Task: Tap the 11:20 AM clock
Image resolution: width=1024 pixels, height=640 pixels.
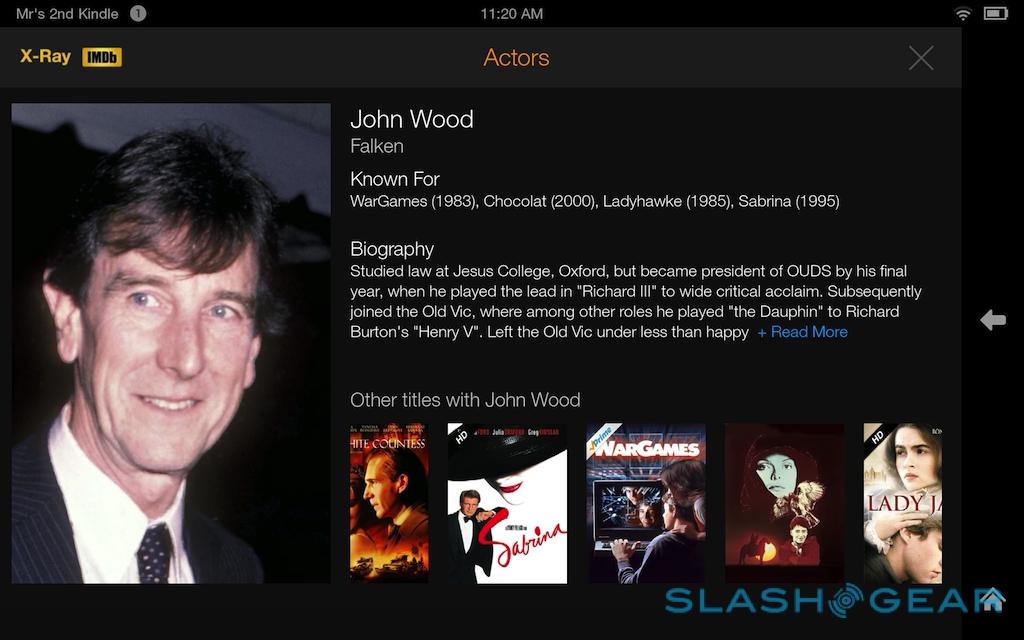Action: pyautogui.click(x=512, y=14)
